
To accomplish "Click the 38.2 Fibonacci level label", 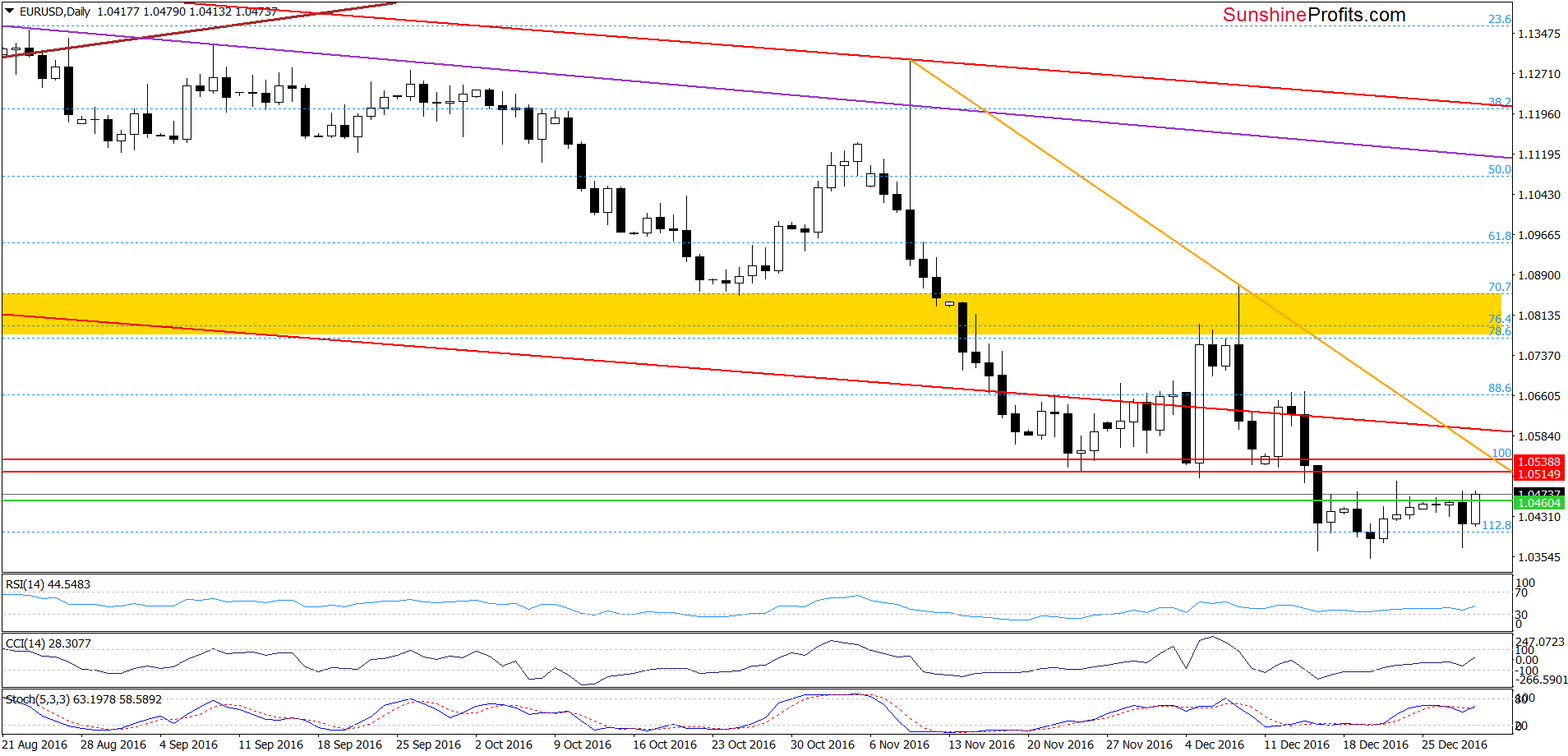I will (x=1500, y=102).
